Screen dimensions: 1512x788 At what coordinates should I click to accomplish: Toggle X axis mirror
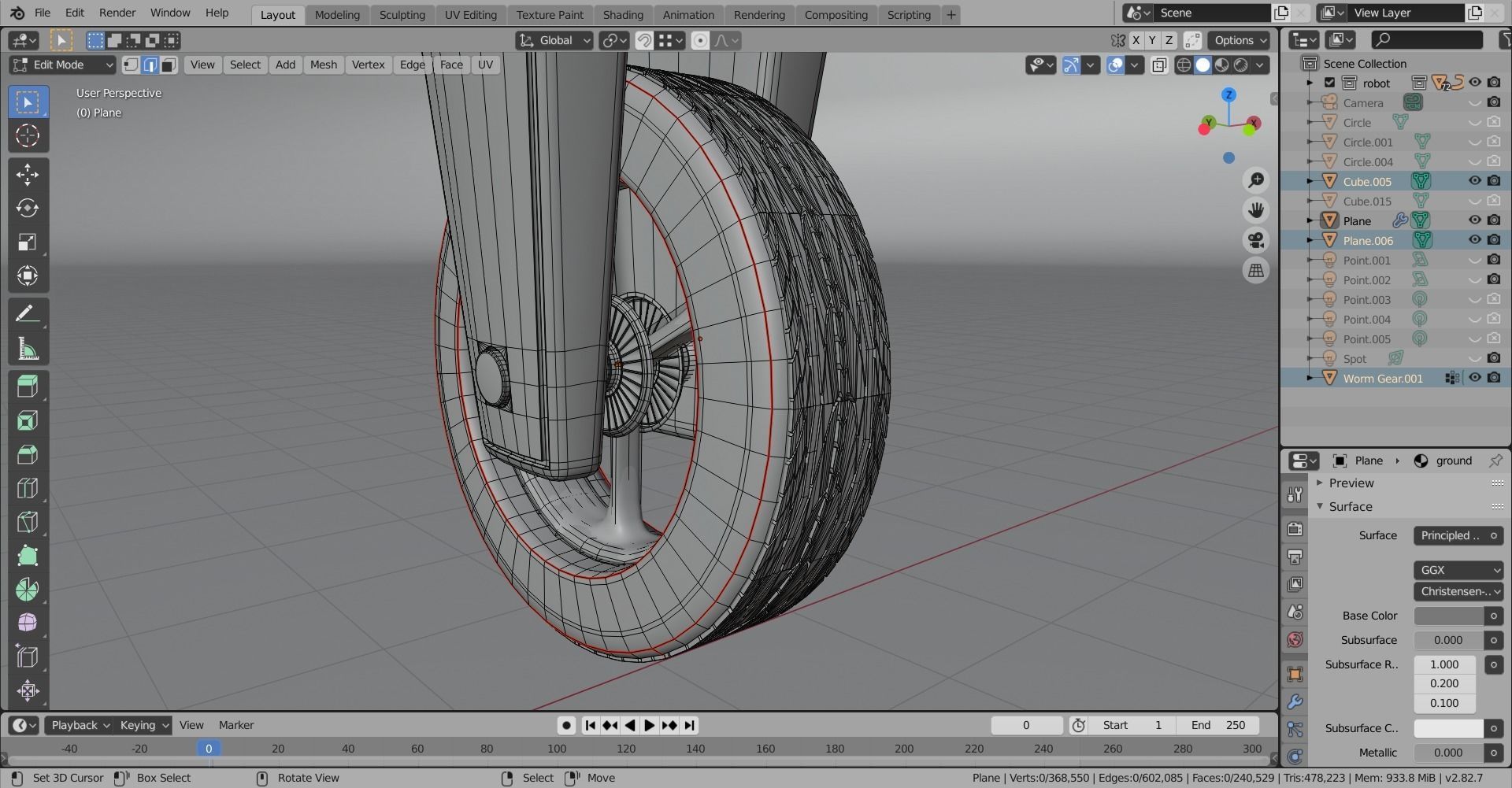tap(1136, 40)
